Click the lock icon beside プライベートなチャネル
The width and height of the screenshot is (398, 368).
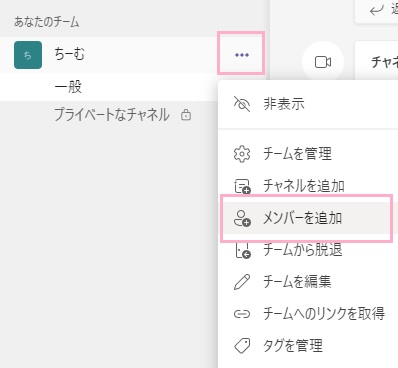click(186, 115)
